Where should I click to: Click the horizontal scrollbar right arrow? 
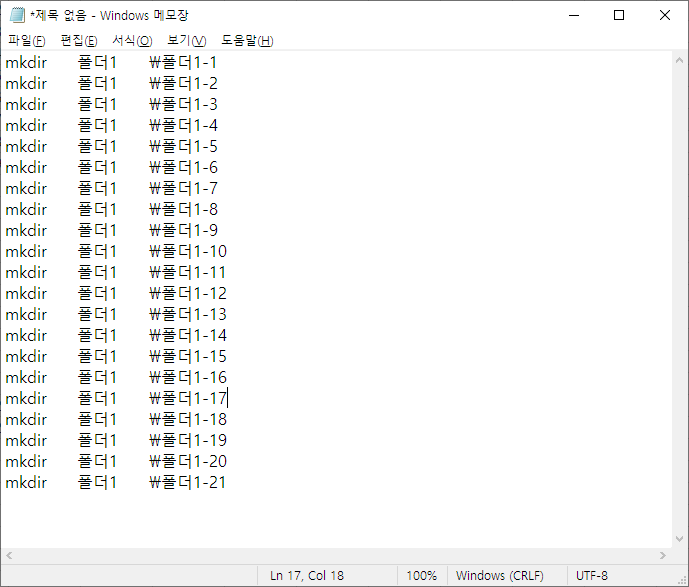coord(663,555)
